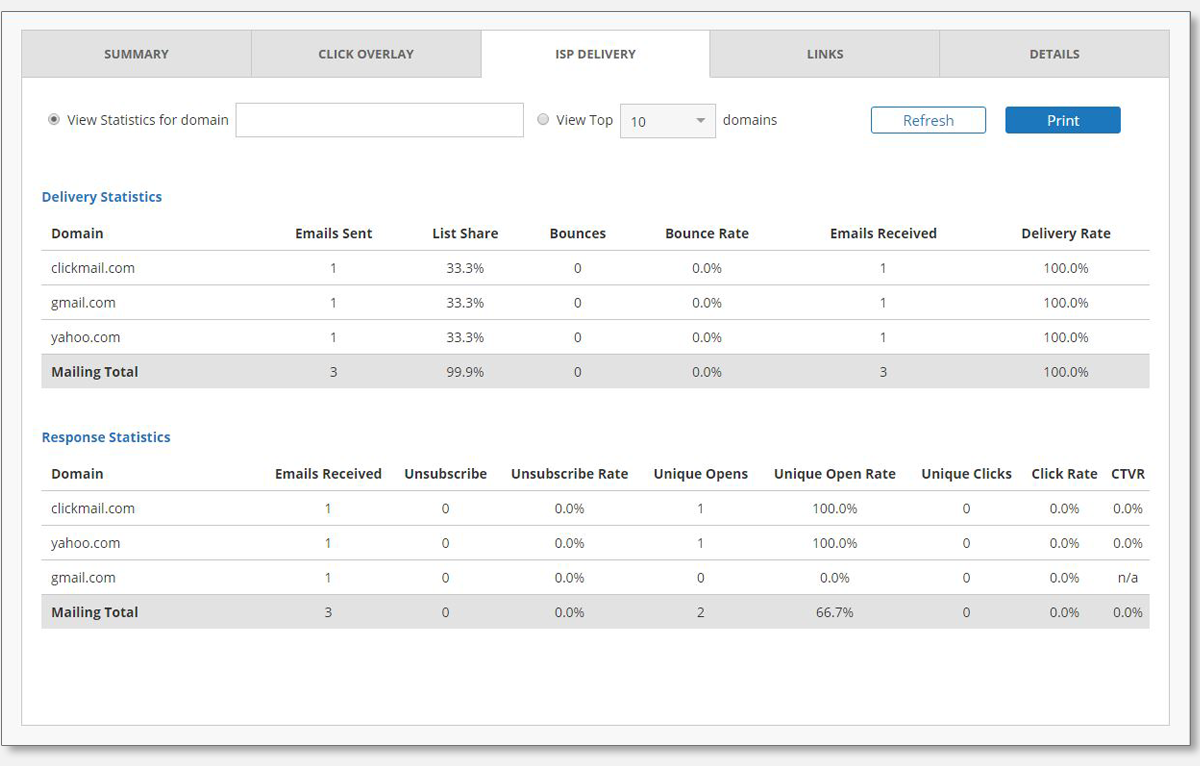1200x766 pixels.
Task: Click the Bounce Rate column header
Action: click(707, 233)
